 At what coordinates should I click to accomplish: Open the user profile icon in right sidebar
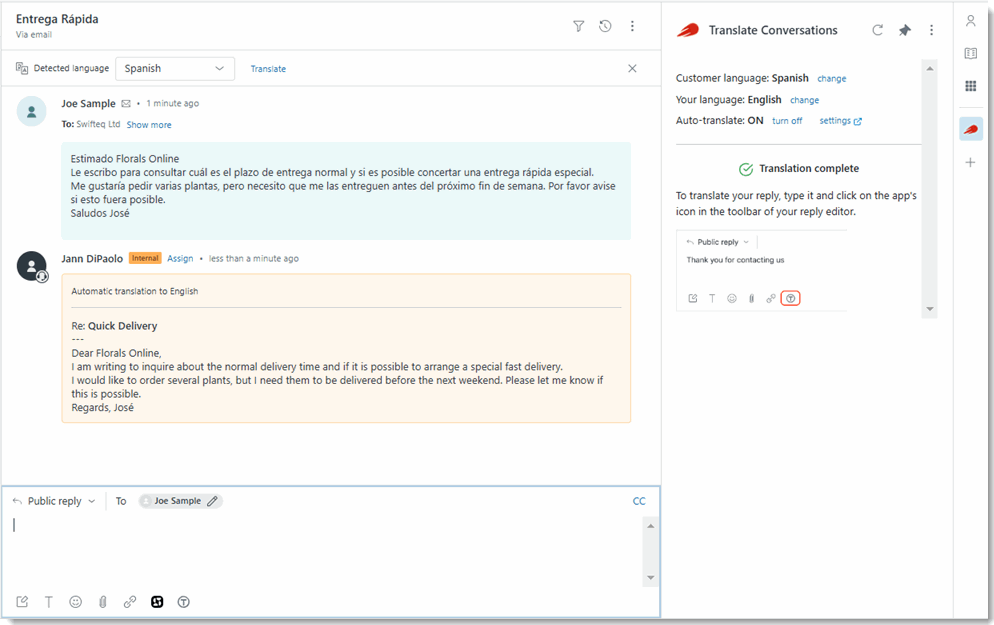971,21
